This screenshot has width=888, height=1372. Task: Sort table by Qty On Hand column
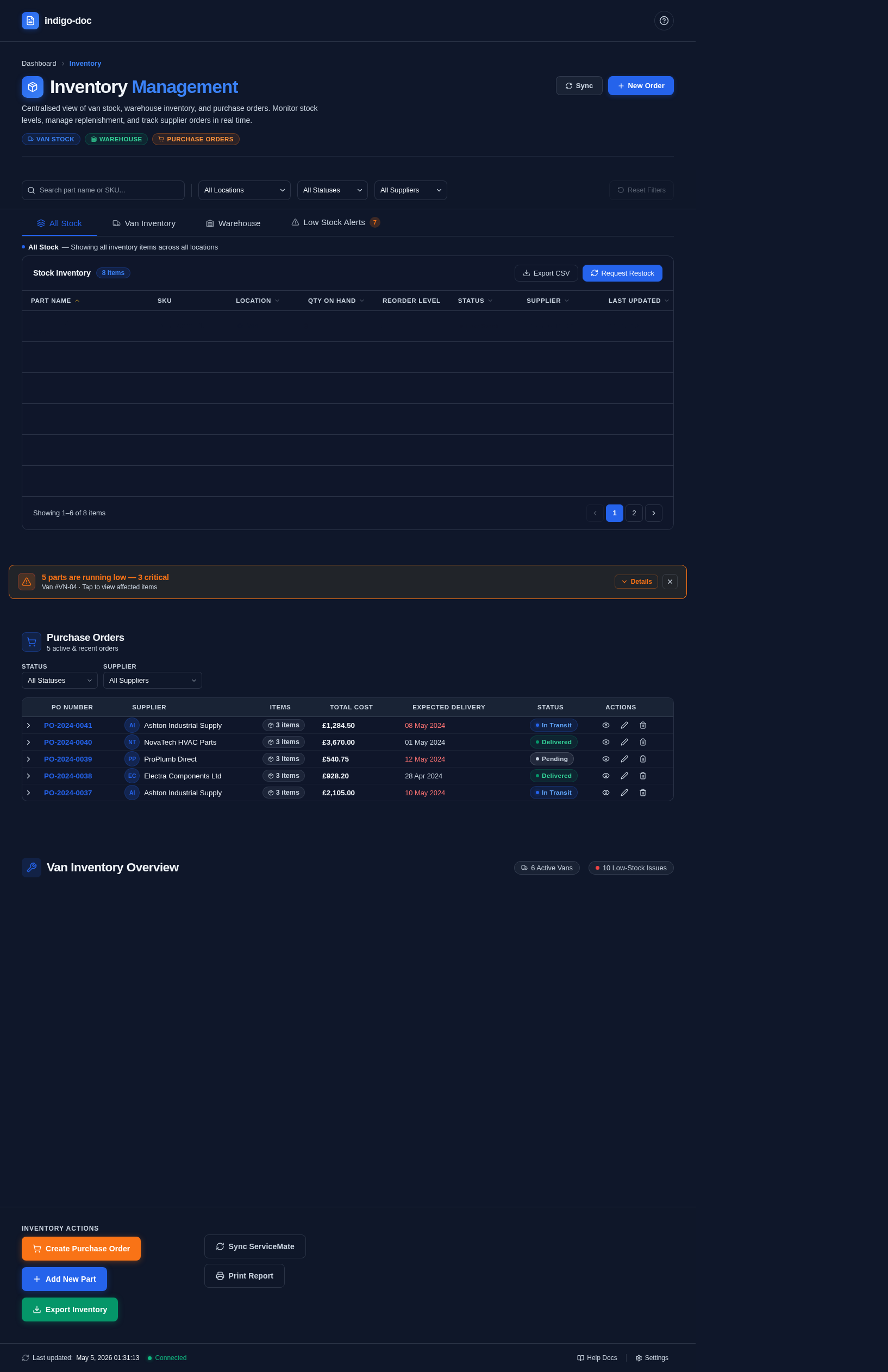tap(336, 301)
